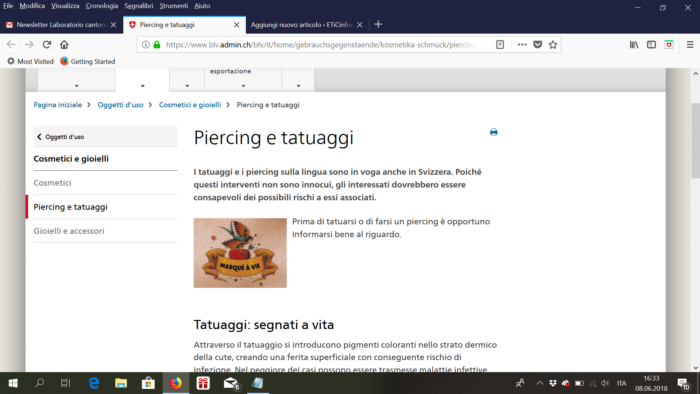This screenshot has height=394, width=700.
Task: Toggle the sidebar view icon
Action: coord(651,45)
